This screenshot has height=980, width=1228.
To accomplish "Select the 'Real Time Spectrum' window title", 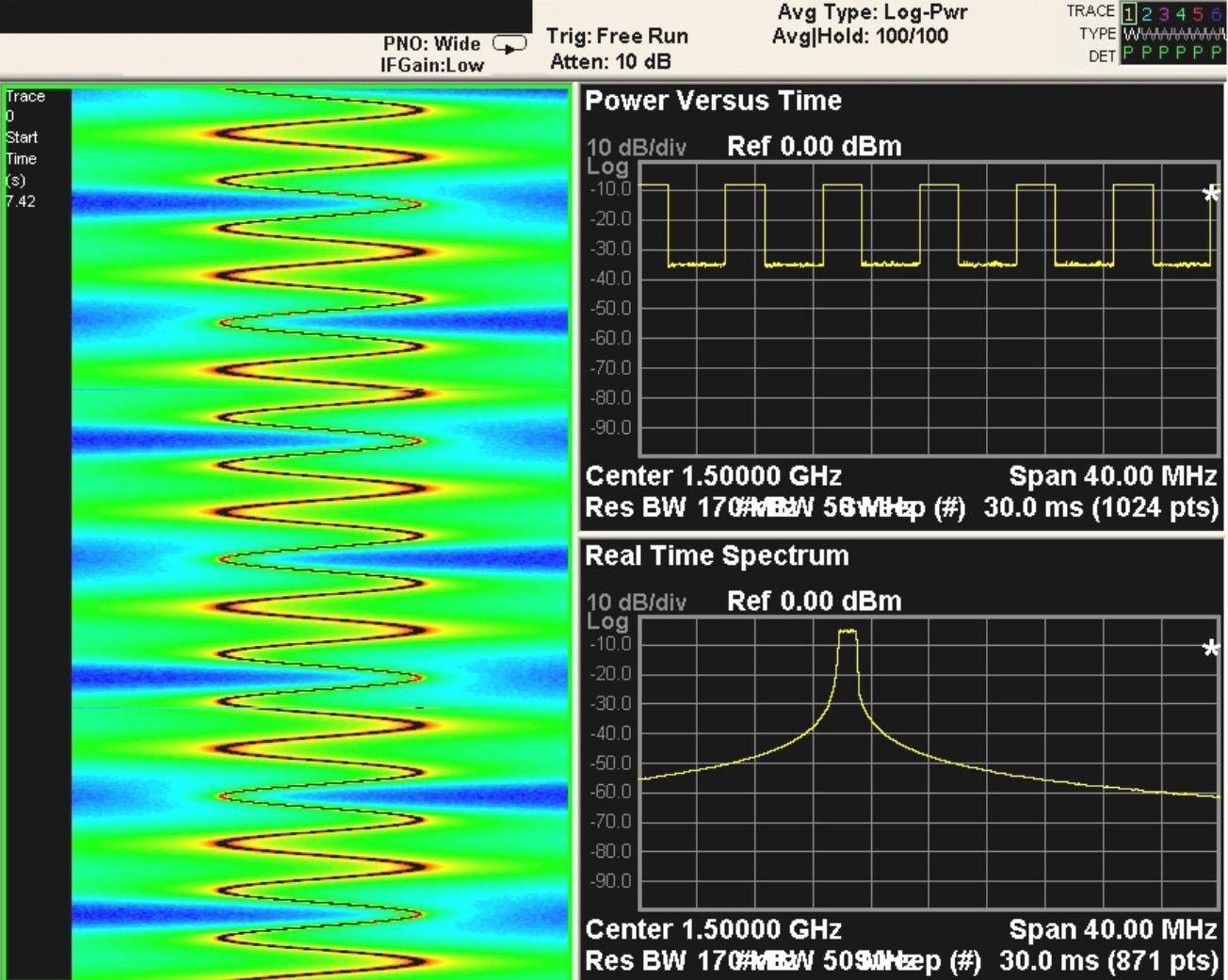I will click(x=717, y=555).
